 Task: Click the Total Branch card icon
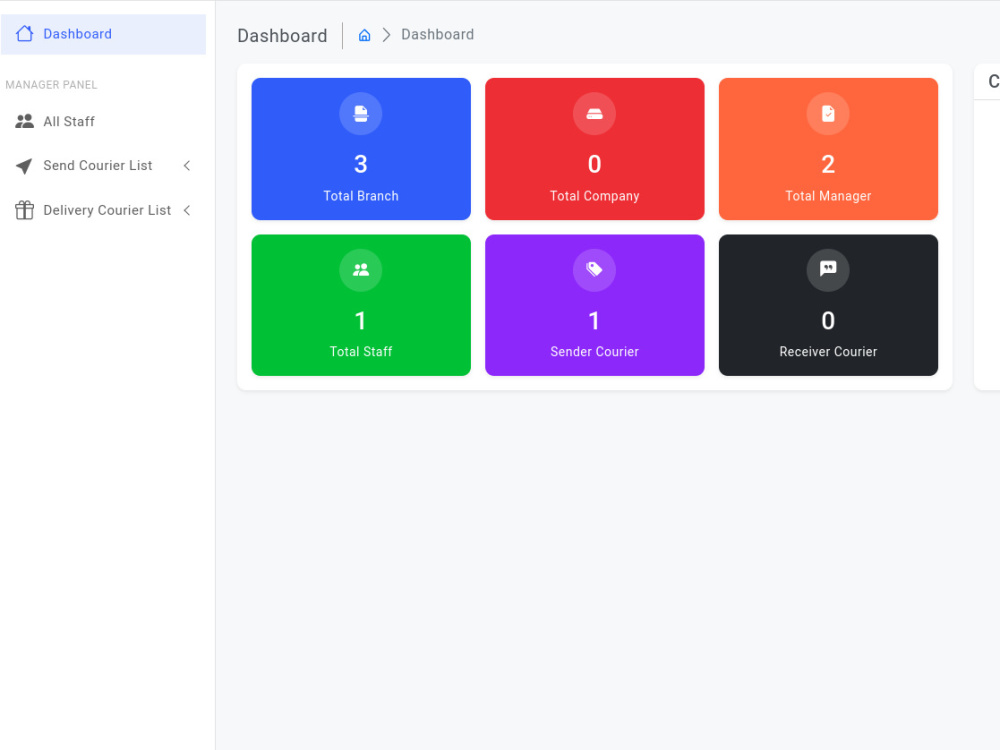[x=361, y=114]
